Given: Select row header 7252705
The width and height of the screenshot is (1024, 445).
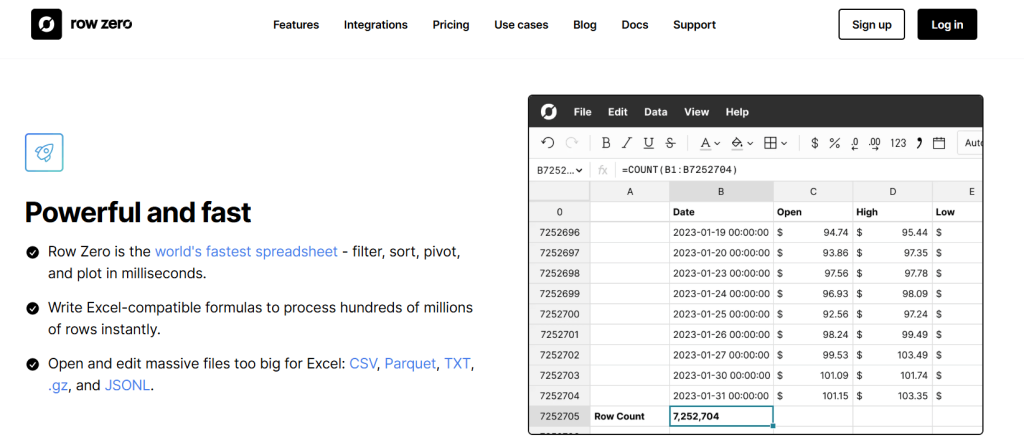Looking at the screenshot, I should coord(559,416).
